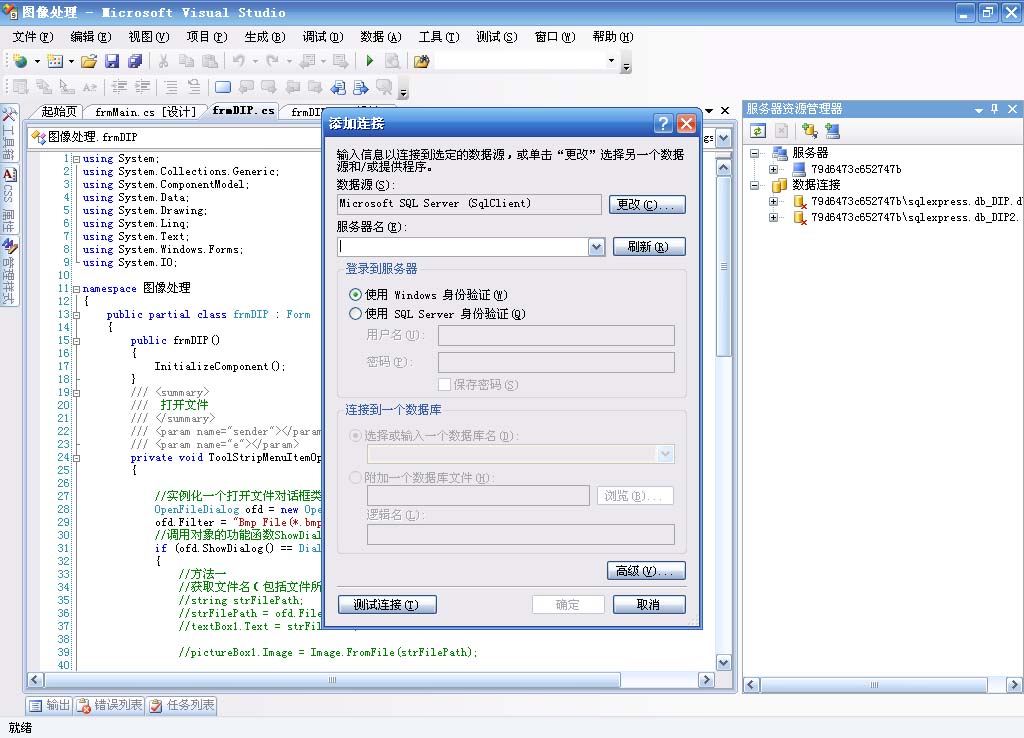Click the 测试连接 button
The image size is (1024, 738).
(x=387, y=605)
